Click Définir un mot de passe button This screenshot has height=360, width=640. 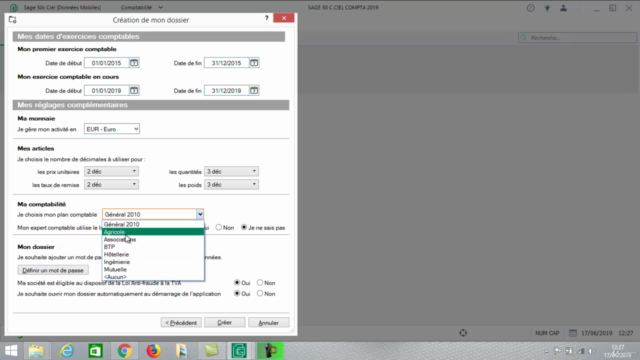(53, 270)
